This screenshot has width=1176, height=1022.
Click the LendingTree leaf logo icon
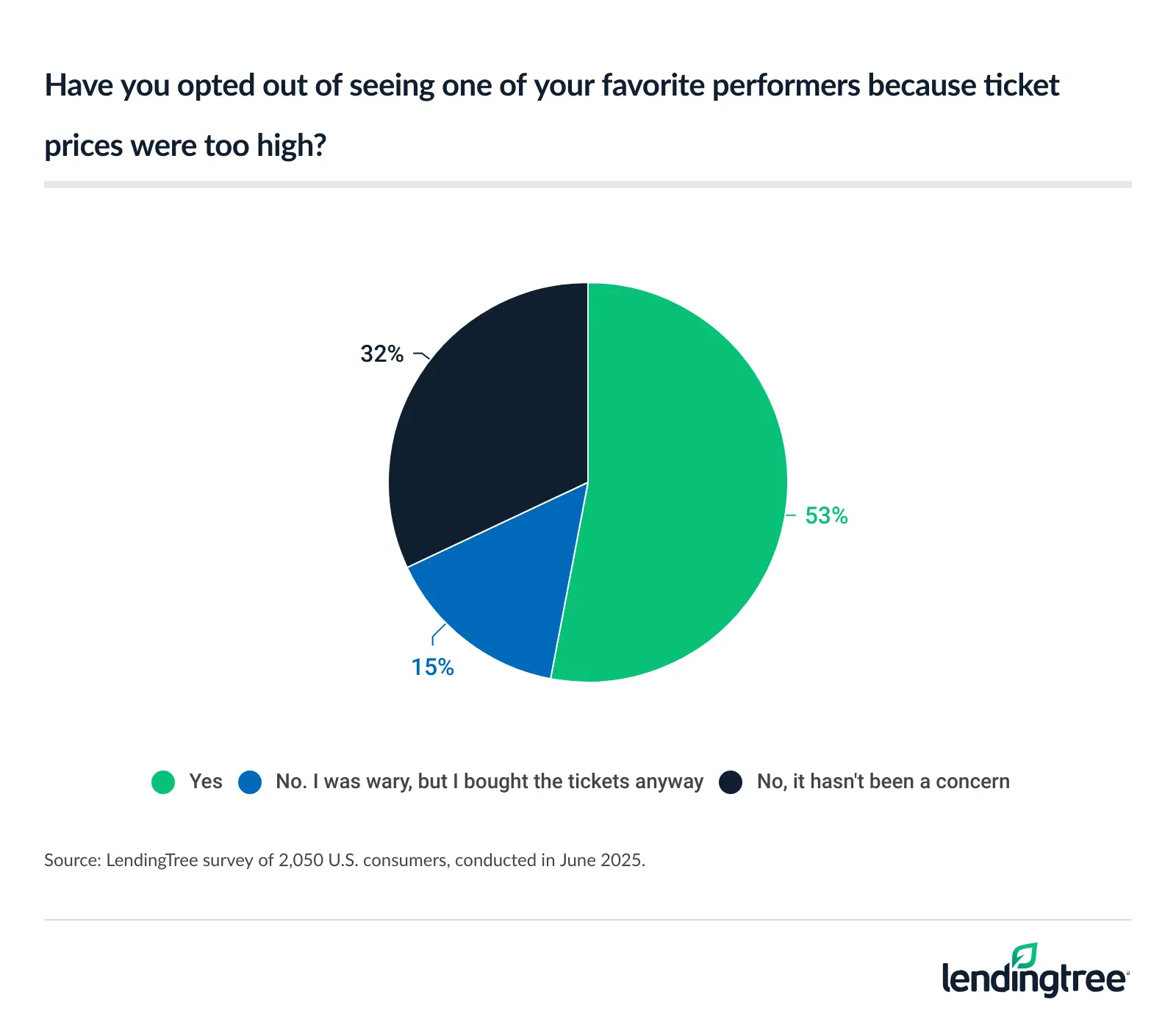tap(1024, 956)
